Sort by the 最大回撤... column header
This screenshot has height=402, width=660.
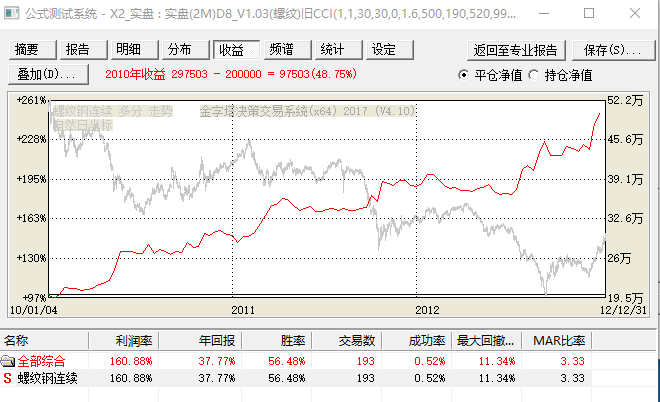[487, 341]
